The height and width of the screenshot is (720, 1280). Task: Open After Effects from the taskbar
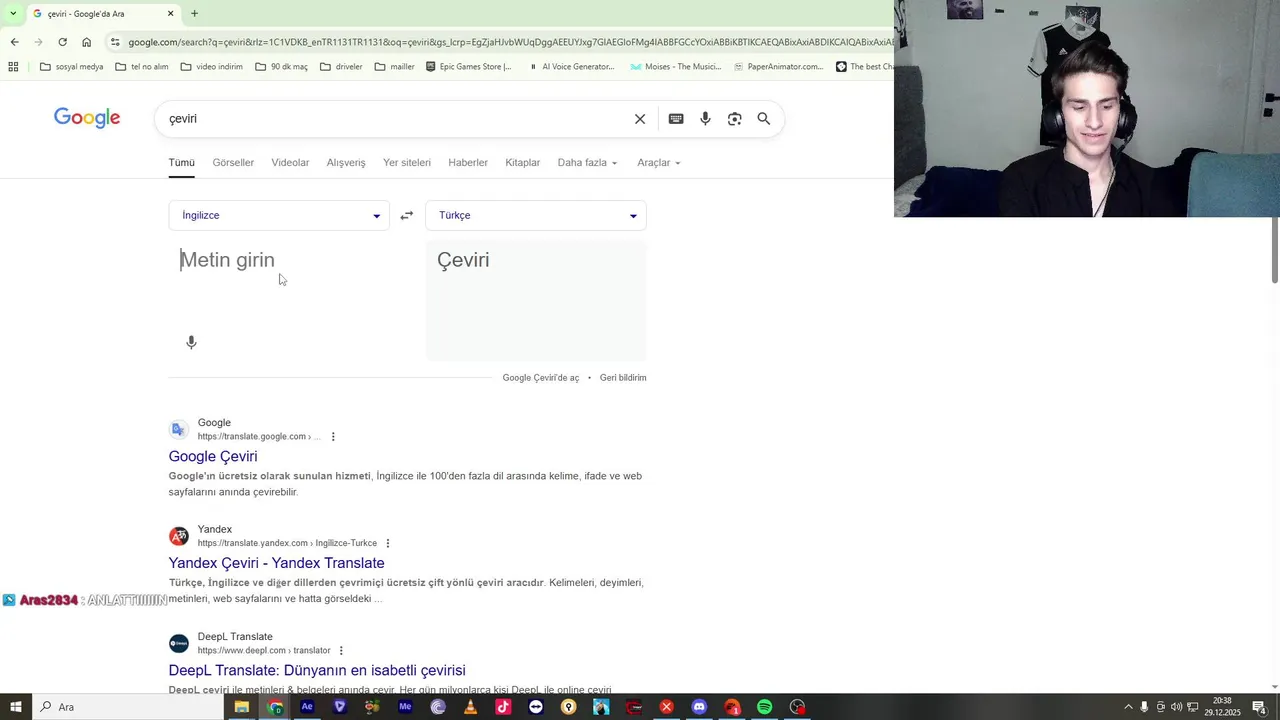coord(307,707)
